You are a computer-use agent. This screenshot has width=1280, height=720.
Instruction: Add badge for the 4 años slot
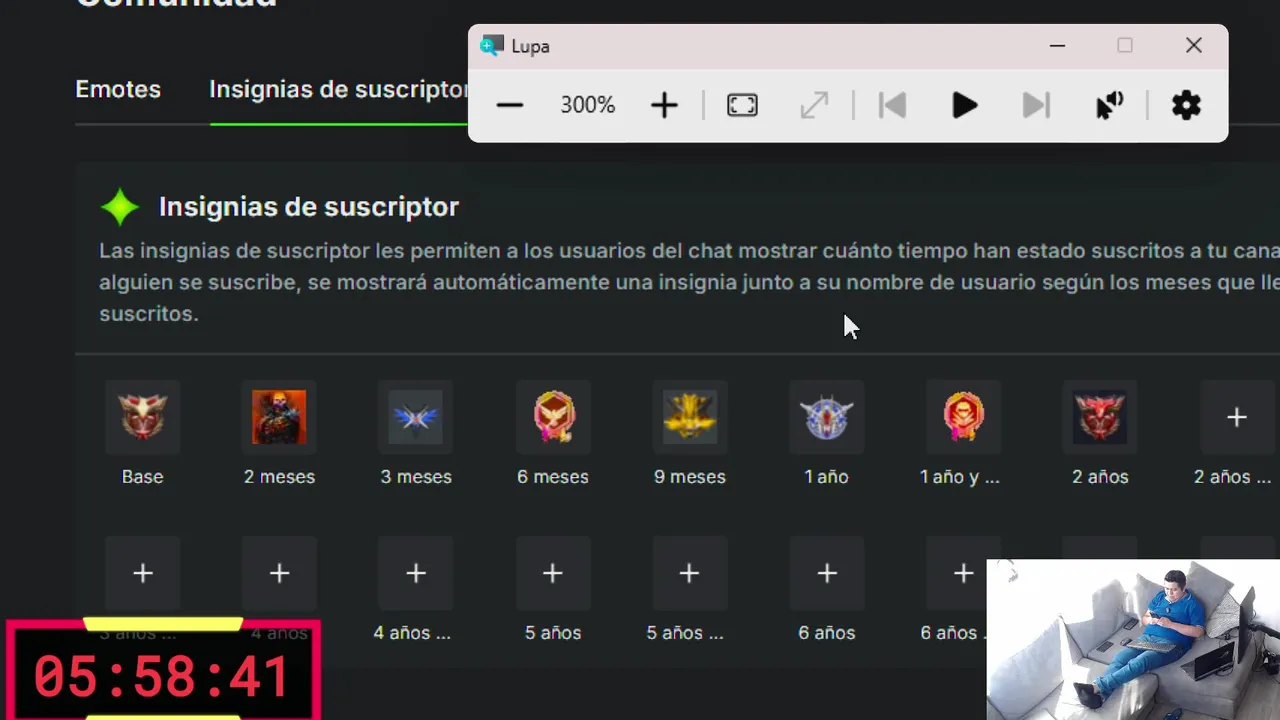coord(279,573)
